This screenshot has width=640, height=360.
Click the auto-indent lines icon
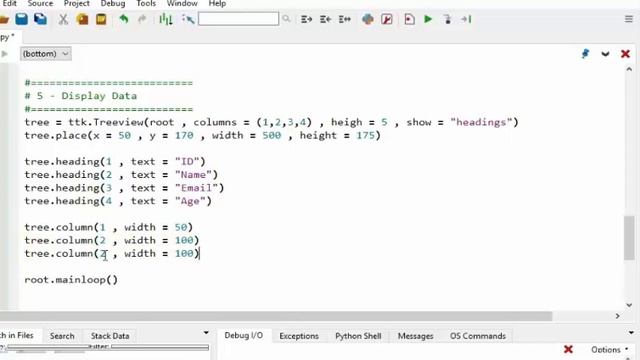pyautogui.click(x=344, y=19)
